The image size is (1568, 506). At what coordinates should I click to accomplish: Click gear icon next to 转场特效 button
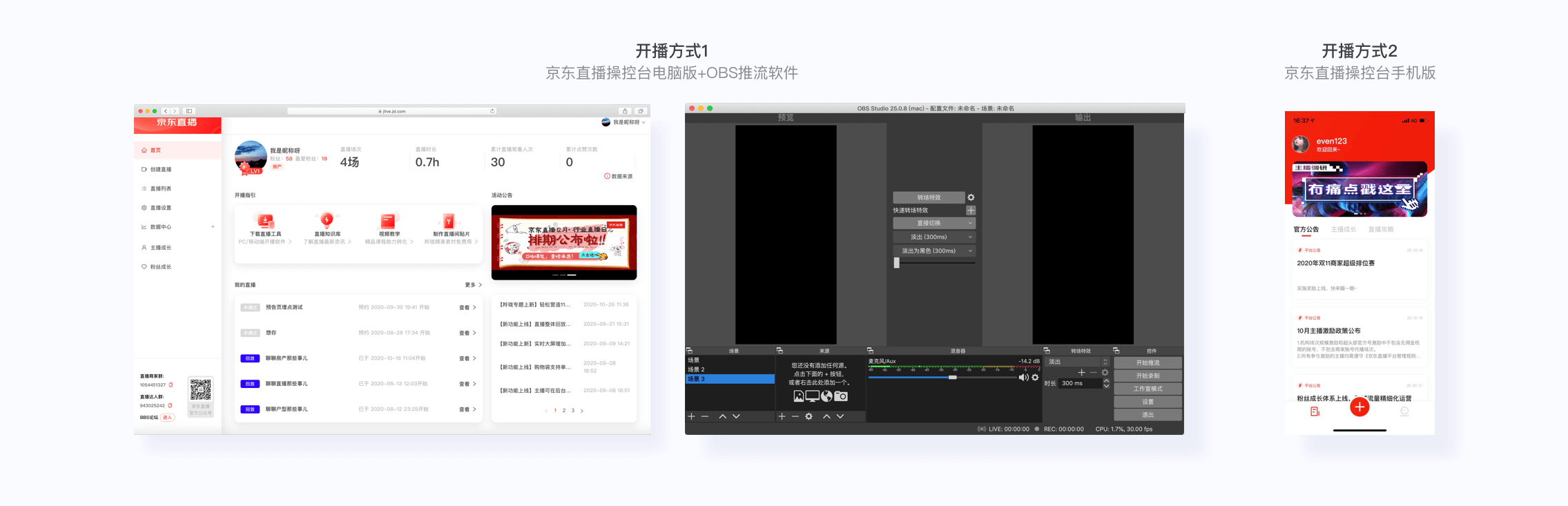pyautogui.click(x=971, y=197)
